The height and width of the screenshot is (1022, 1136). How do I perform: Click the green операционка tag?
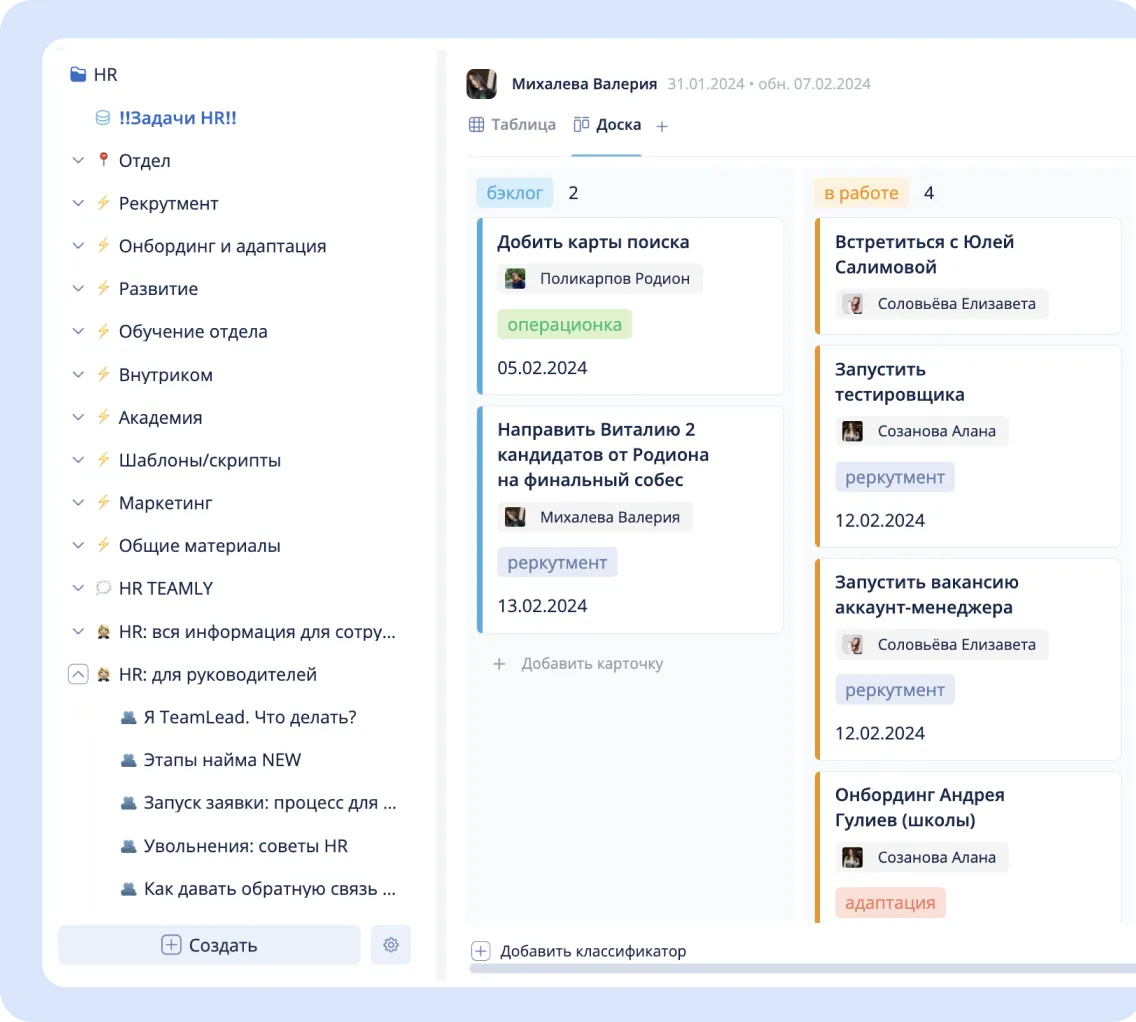coord(564,324)
